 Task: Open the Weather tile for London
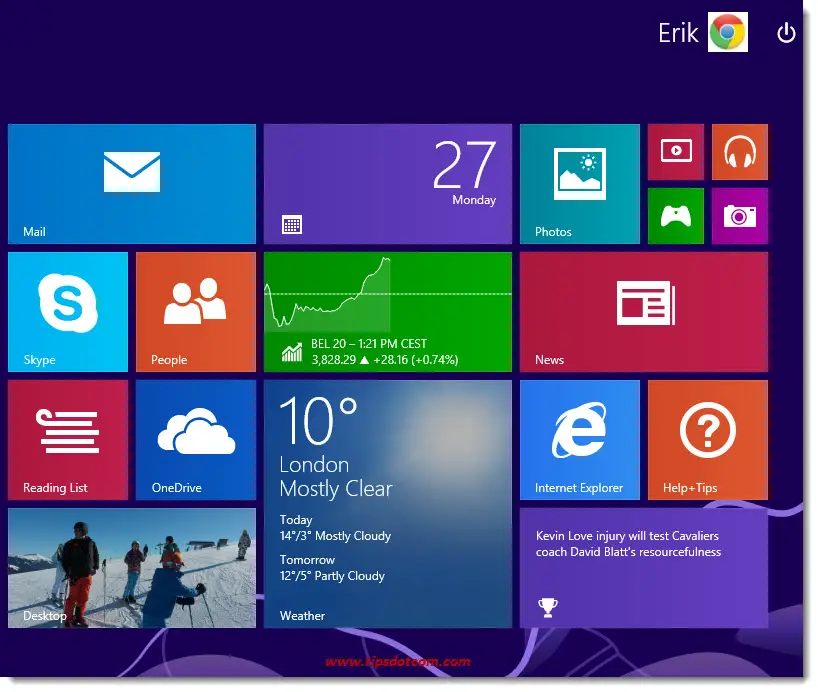[388, 504]
